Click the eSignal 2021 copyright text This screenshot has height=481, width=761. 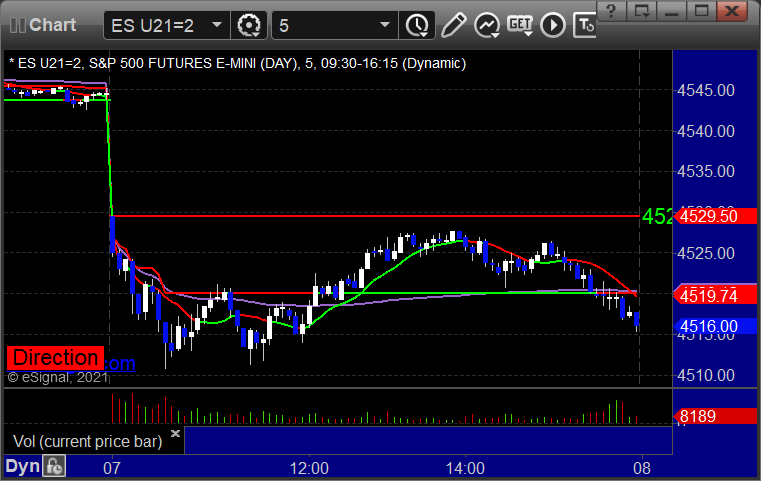tap(57, 377)
